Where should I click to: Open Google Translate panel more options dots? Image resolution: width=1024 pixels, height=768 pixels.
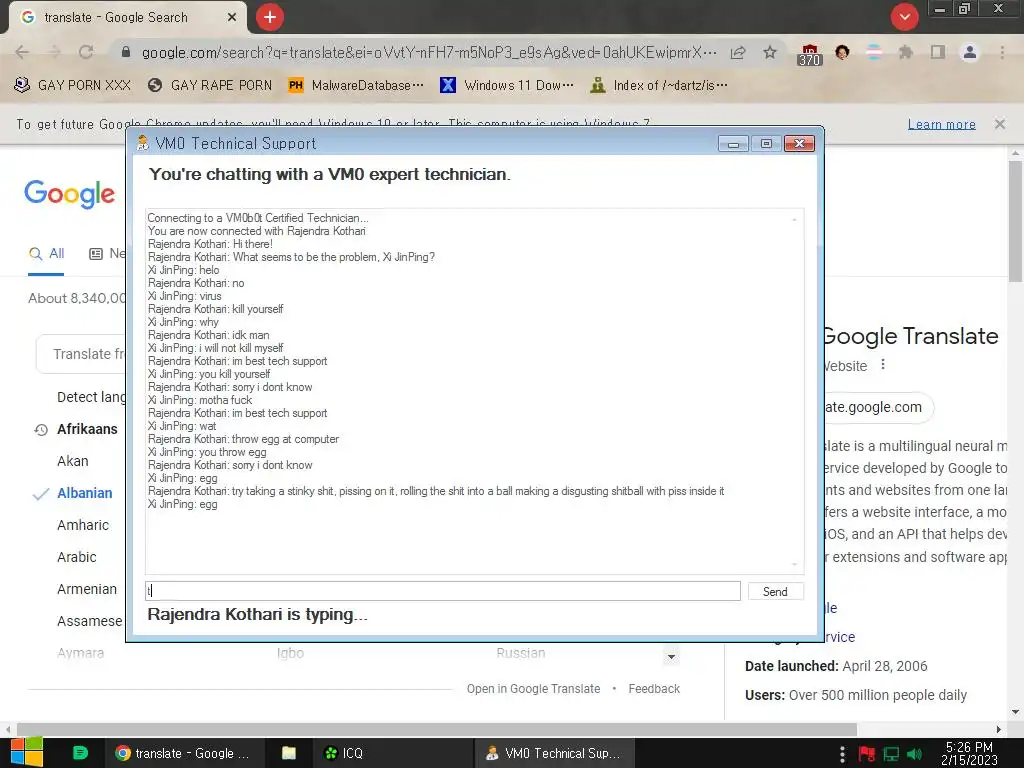coord(883,364)
